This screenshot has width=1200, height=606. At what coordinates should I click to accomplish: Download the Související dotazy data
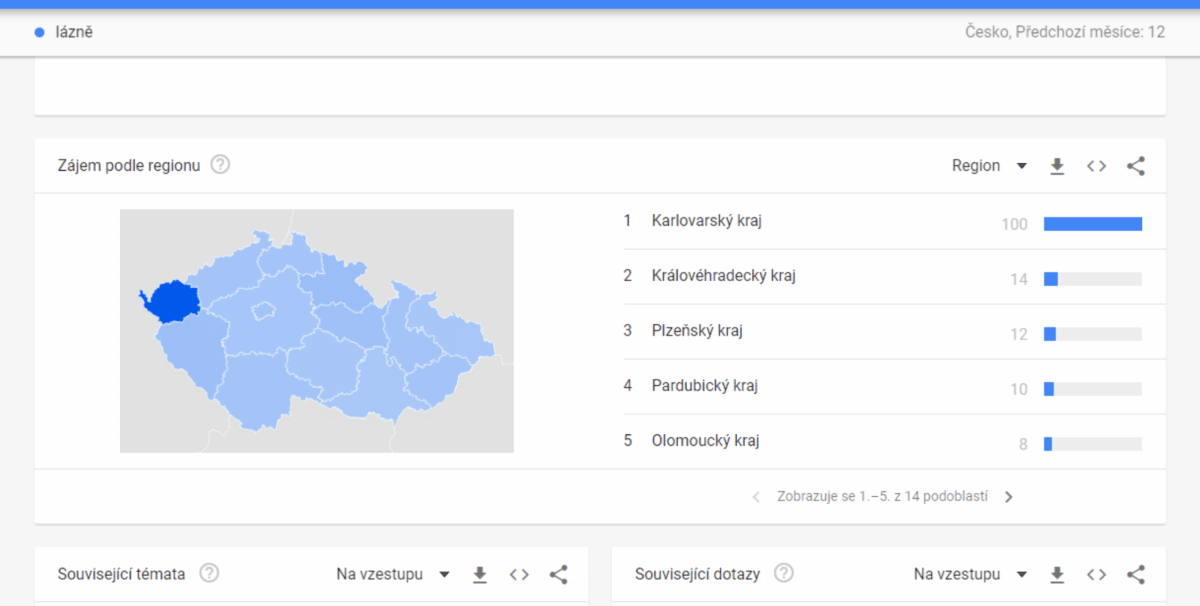tap(1057, 574)
